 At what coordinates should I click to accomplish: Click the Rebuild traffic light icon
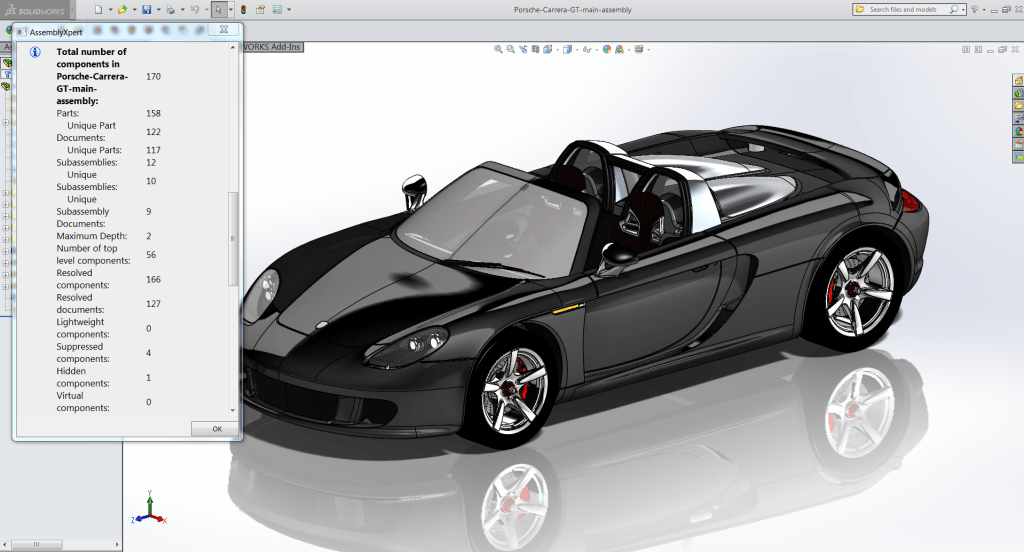pyautogui.click(x=243, y=9)
